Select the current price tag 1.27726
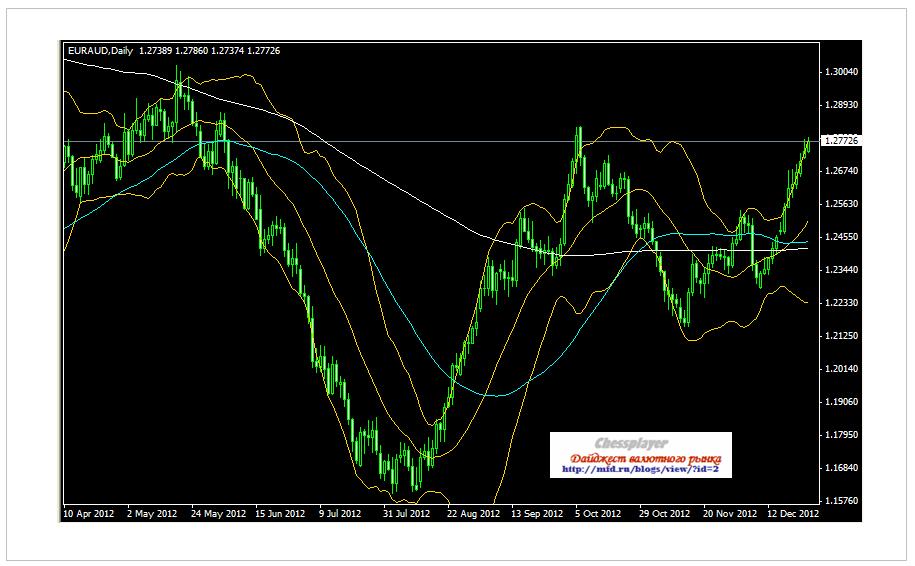This screenshot has height=566, width=915. click(x=841, y=141)
